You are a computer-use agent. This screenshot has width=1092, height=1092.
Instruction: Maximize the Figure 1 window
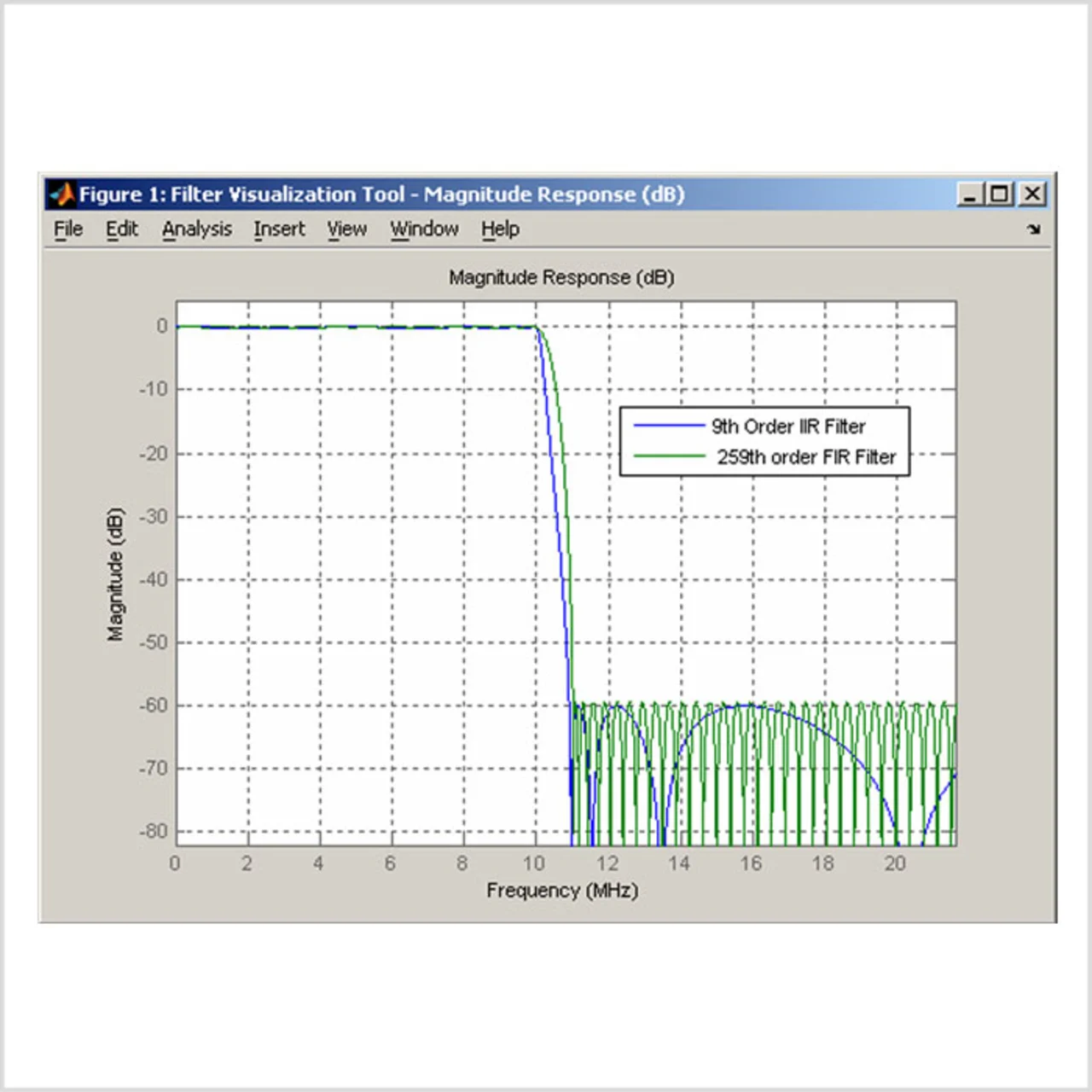pos(1000,195)
